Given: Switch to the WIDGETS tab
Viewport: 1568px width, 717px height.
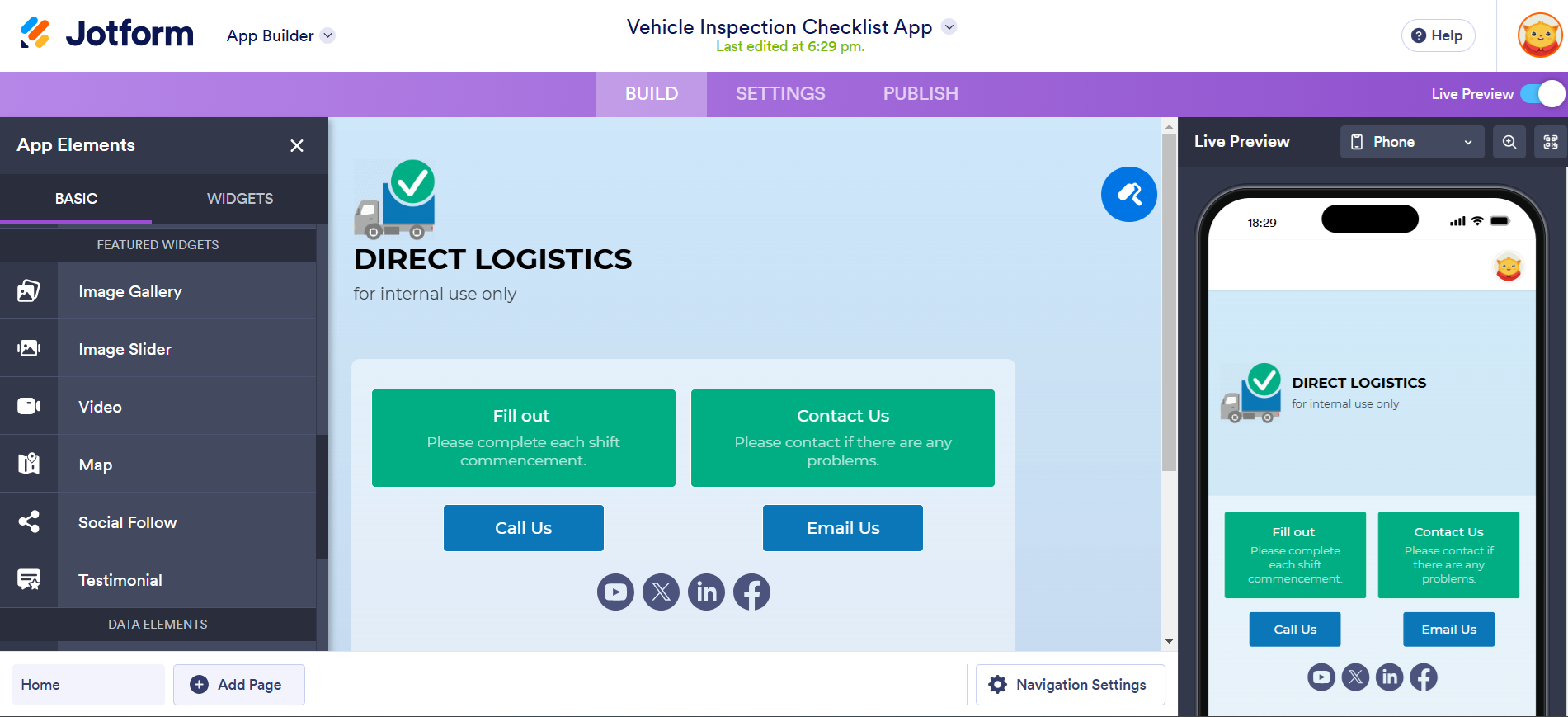Looking at the screenshot, I should (239, 199).
